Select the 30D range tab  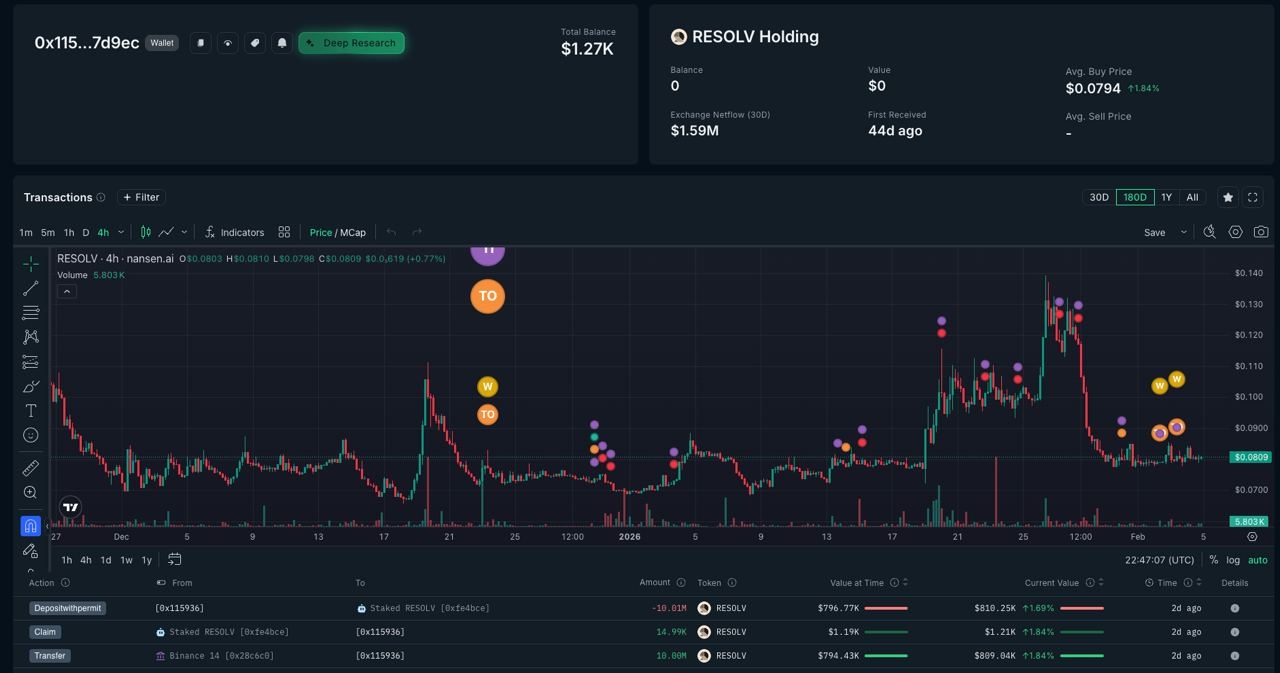(x=1098, y=197)
